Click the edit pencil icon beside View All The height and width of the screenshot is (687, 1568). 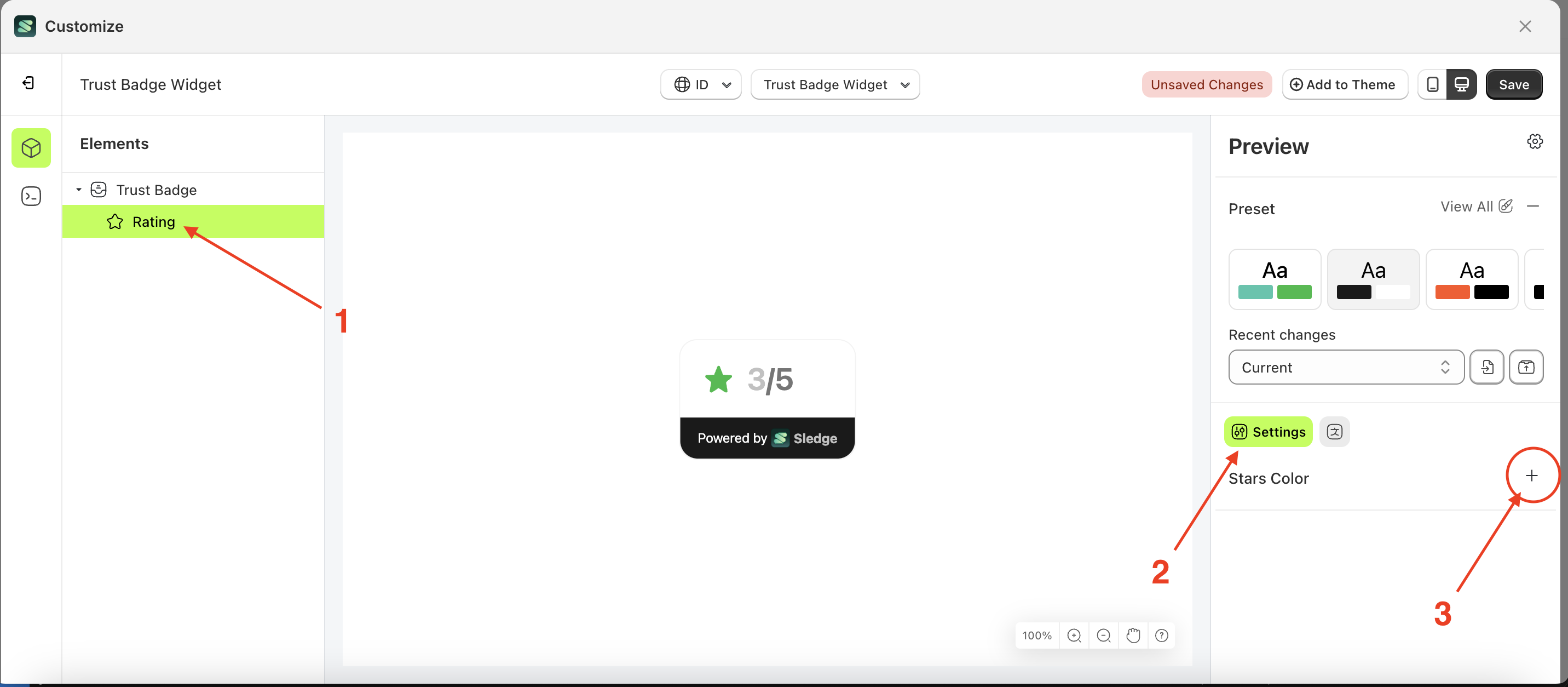coord(1507,207)
